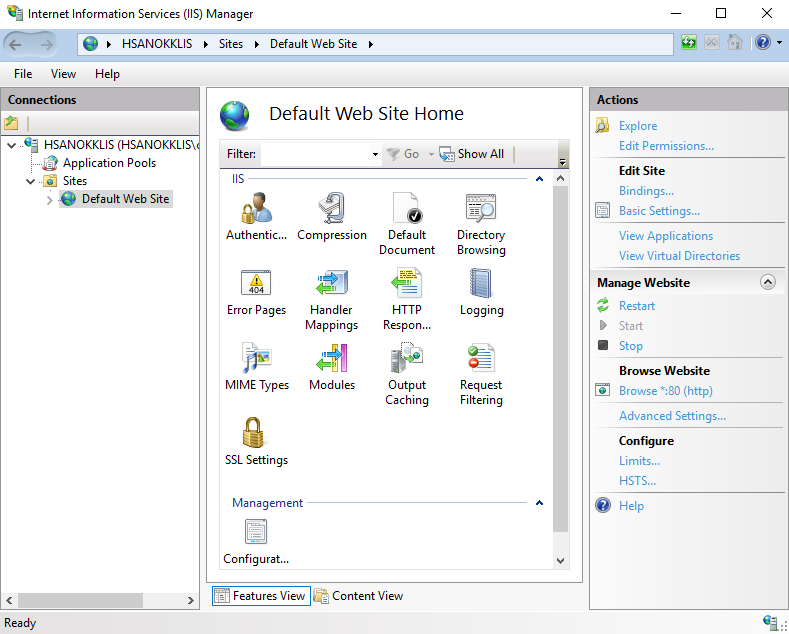Viewport: 789px width, 634px height.
Task: Collapse the Management feature group
Action: [539, 503]
